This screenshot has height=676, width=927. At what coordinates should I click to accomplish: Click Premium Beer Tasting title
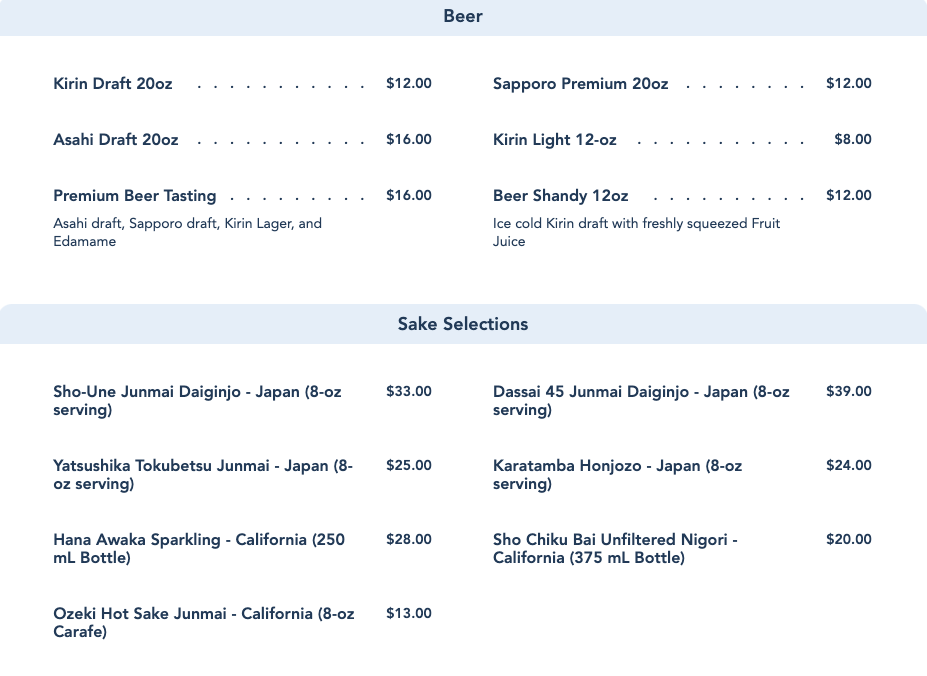coord(135,196)
